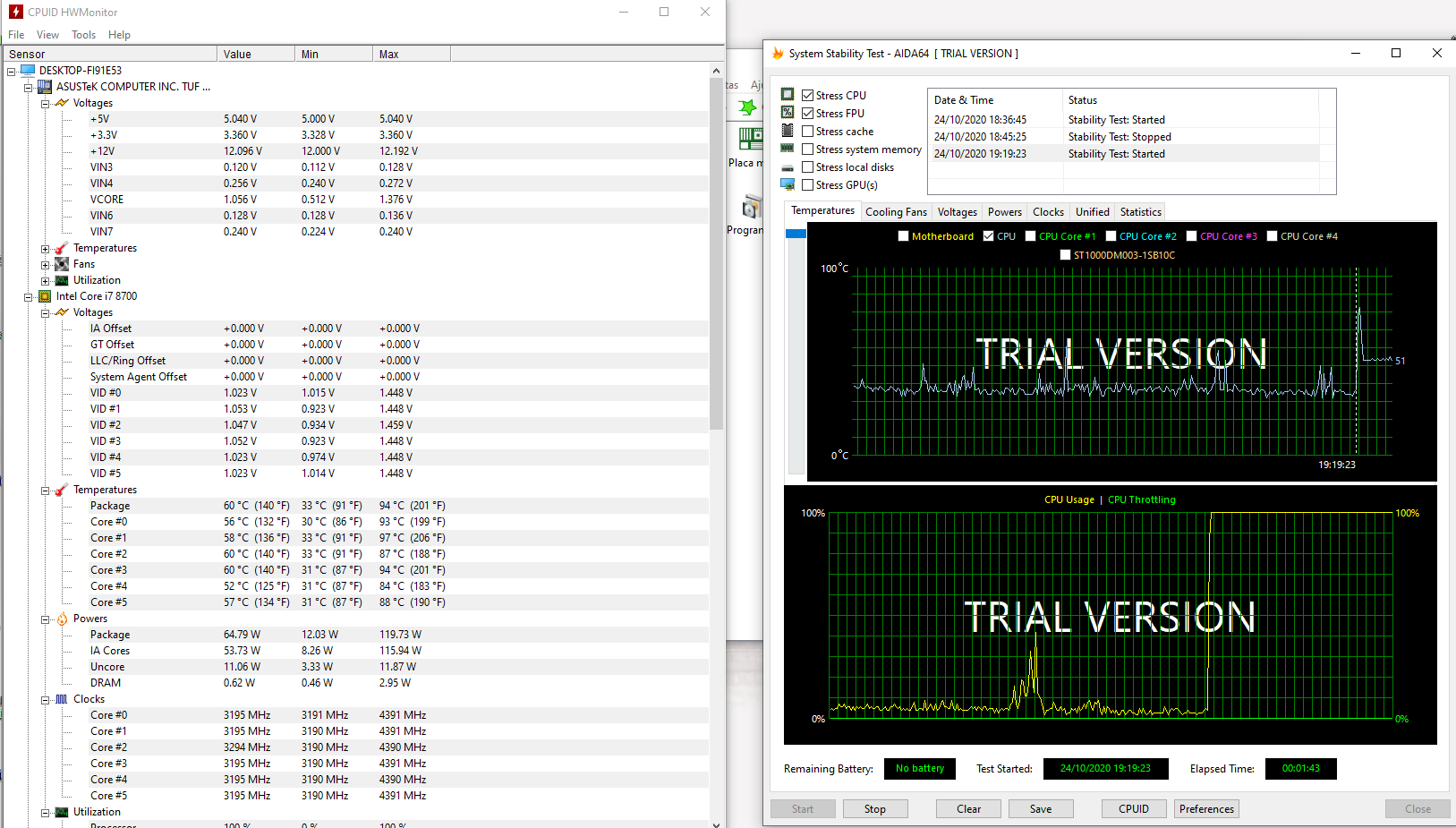This screenshot has height=828, width=1456.
Task: Click the AIDA64 flame icon in title bar
Action: pyautogui.click(x=778, y=53)
